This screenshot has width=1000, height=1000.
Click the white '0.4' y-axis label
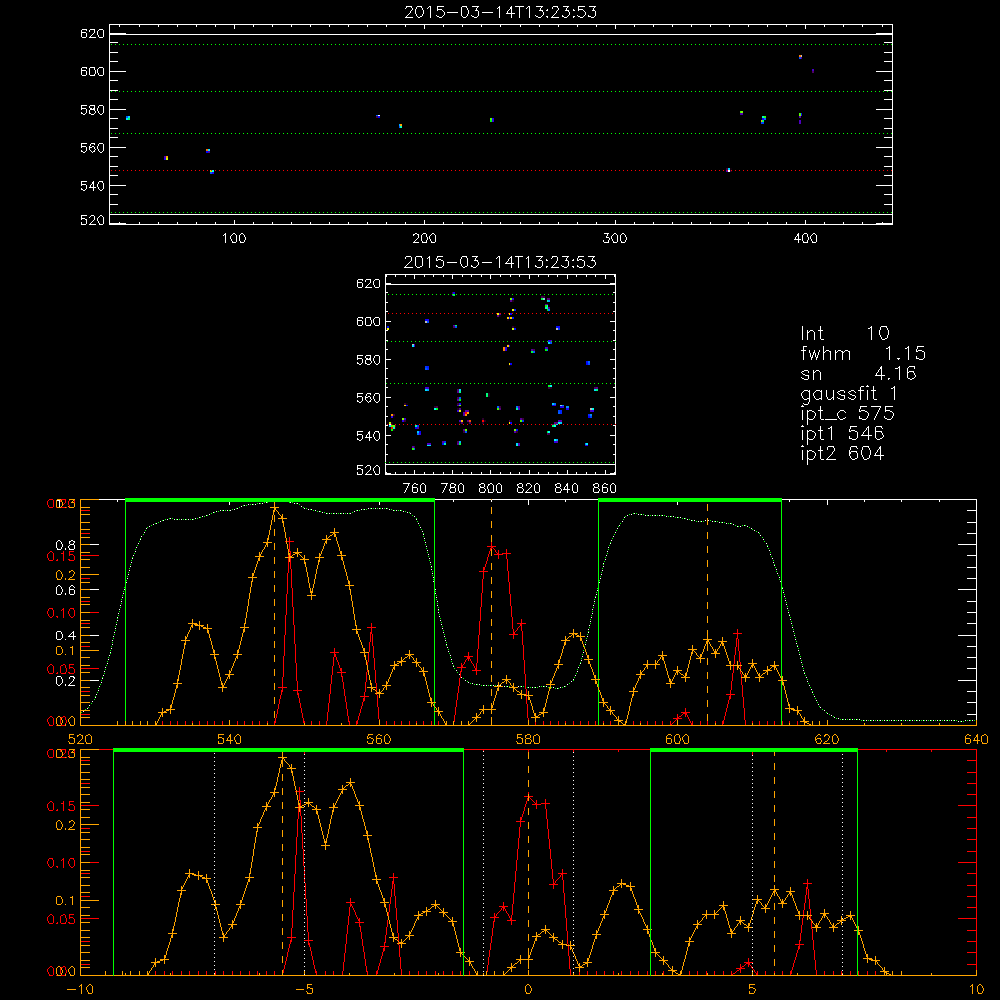(66, 636)
